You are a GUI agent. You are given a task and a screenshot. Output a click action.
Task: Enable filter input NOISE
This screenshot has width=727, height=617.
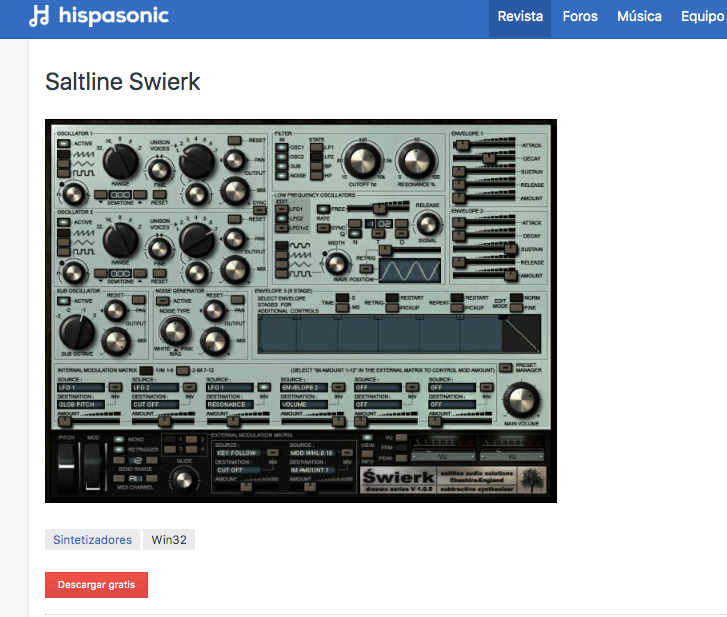click(x=281, y=176)
